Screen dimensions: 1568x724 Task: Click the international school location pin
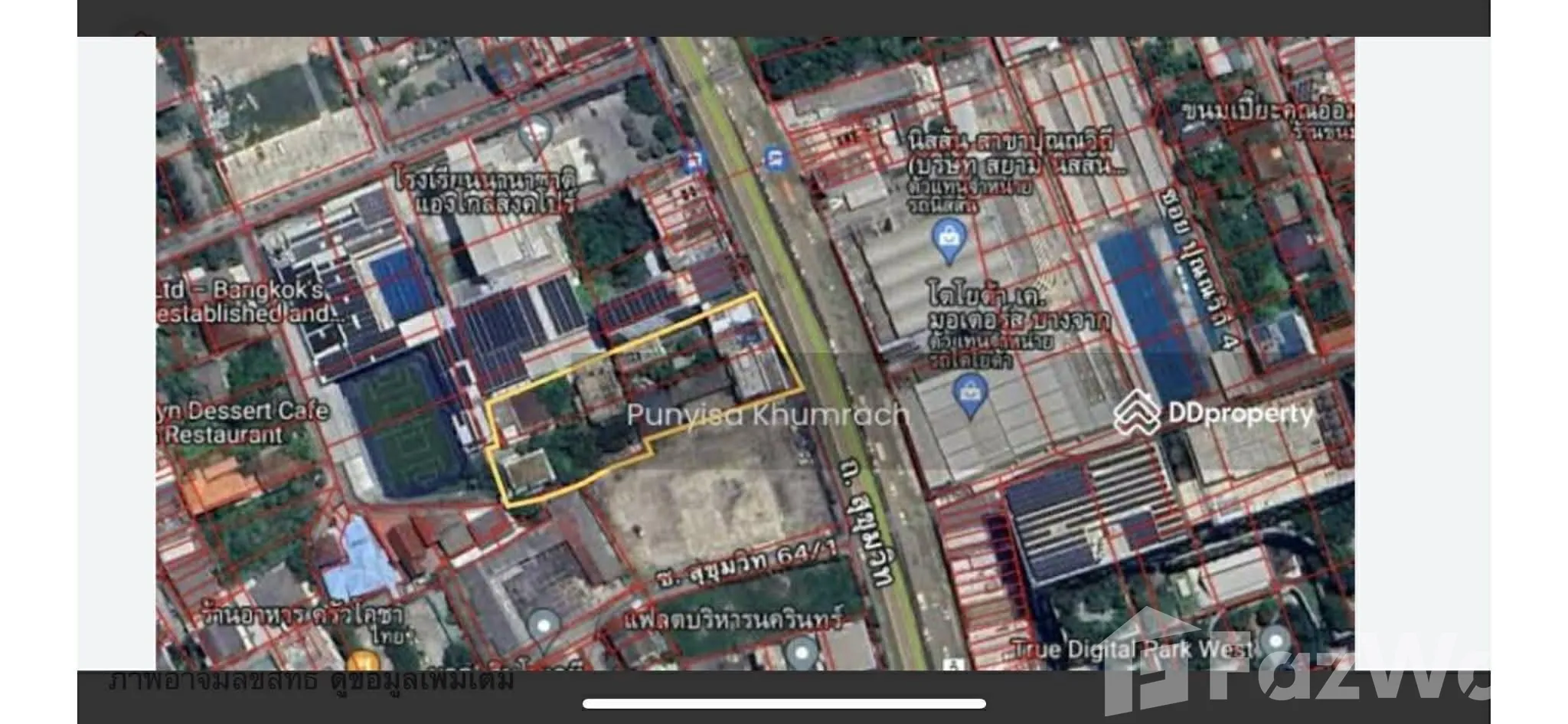click(534, 133)
